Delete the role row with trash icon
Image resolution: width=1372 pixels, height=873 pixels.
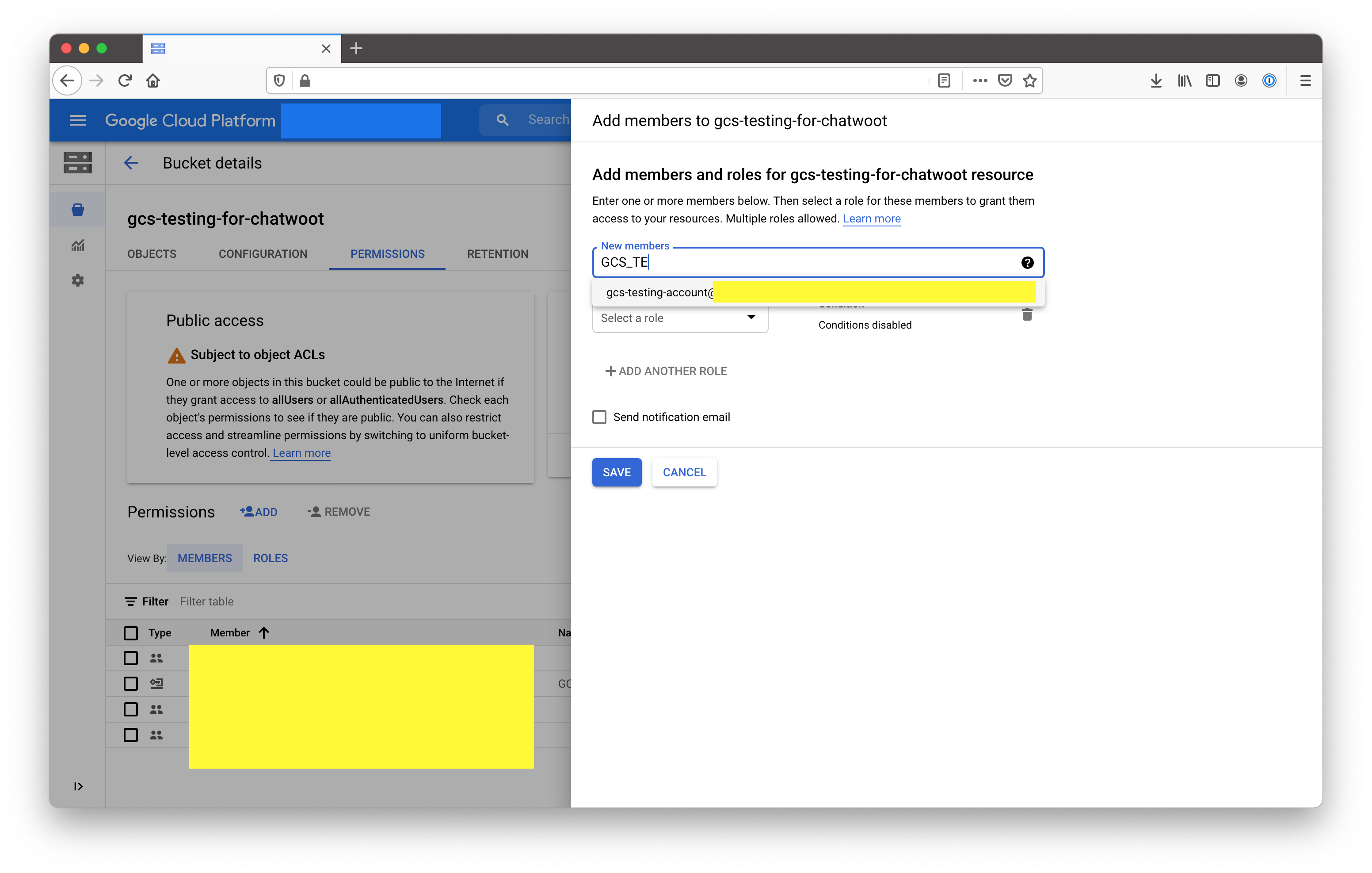1027,315
